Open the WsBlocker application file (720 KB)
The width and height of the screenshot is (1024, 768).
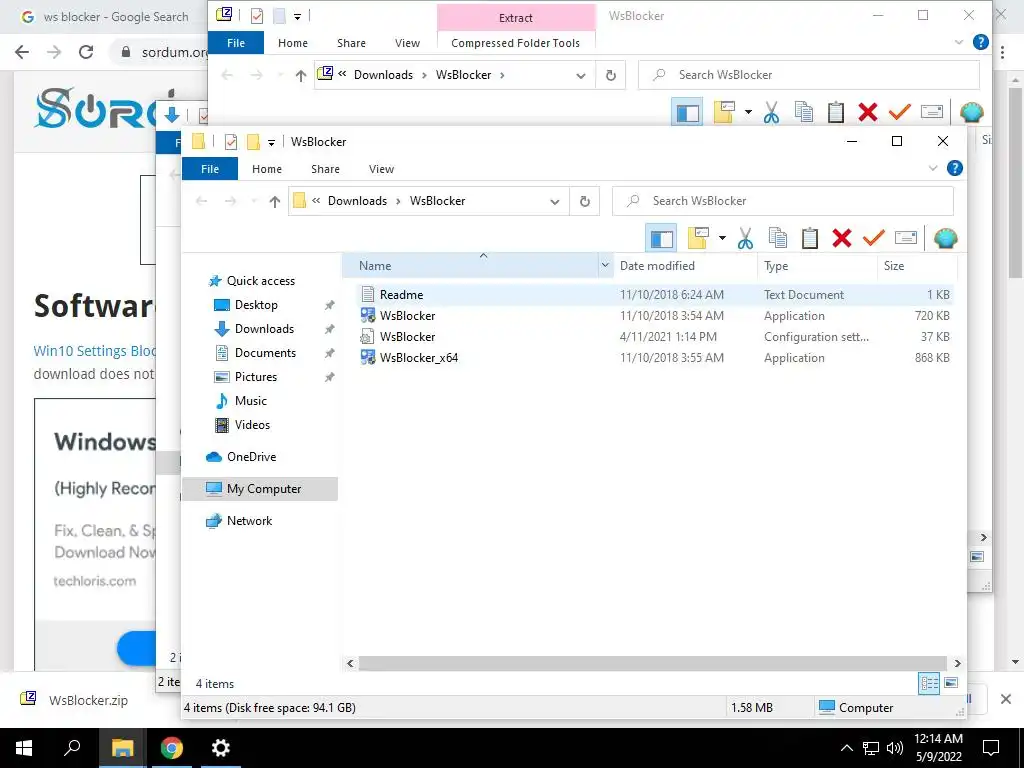[408, 315]
